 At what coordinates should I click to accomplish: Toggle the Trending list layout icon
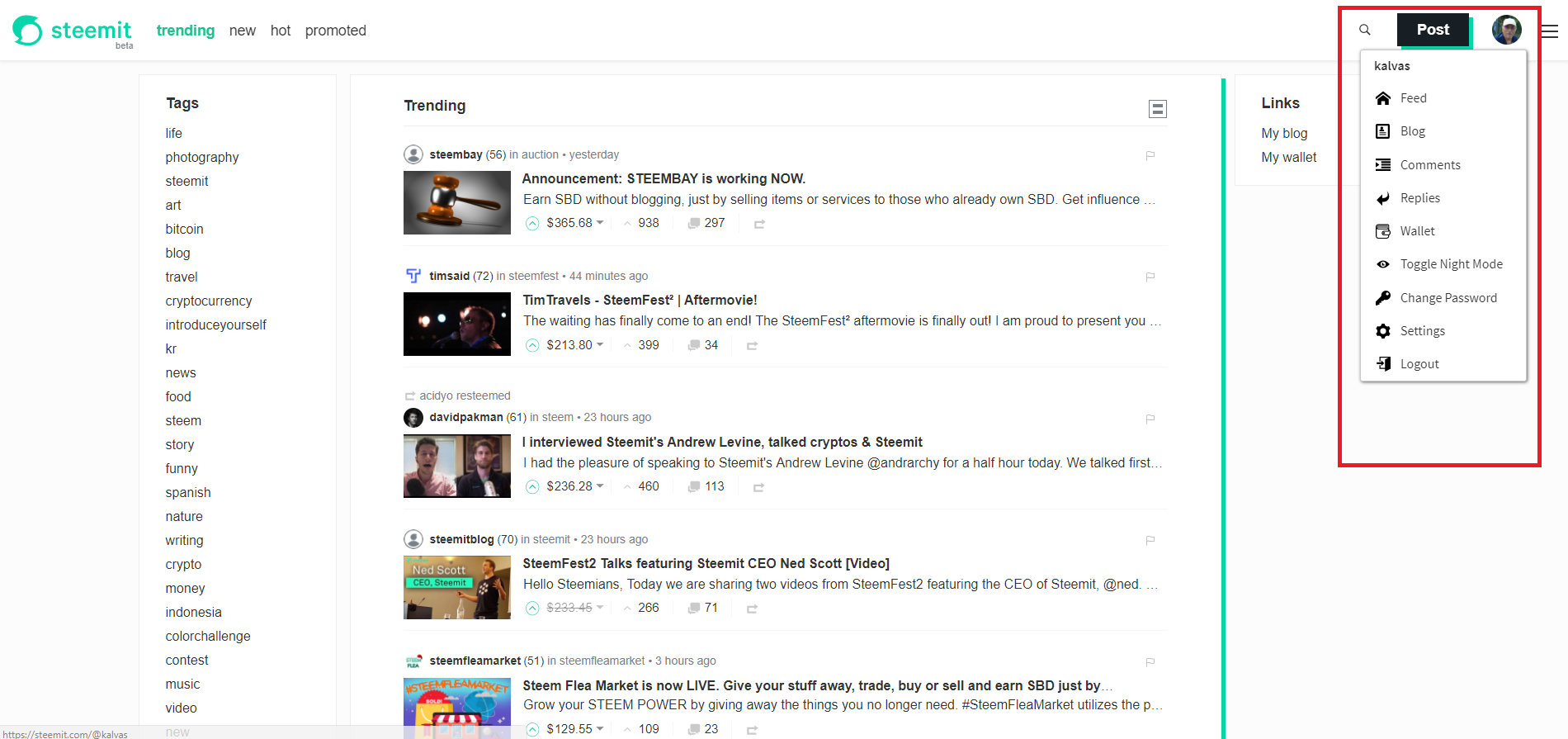point(1158,109)
